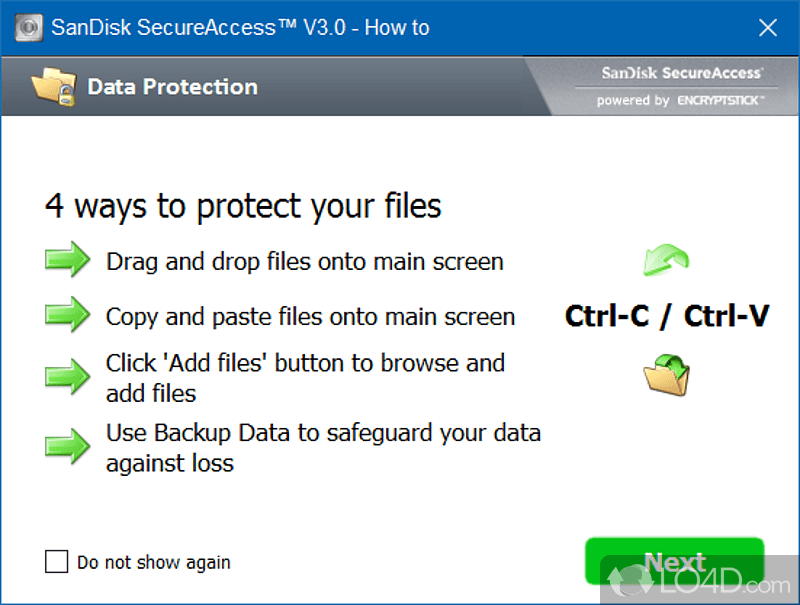
Task: Select the green arrow next to copy and paste
Action: 66,316
